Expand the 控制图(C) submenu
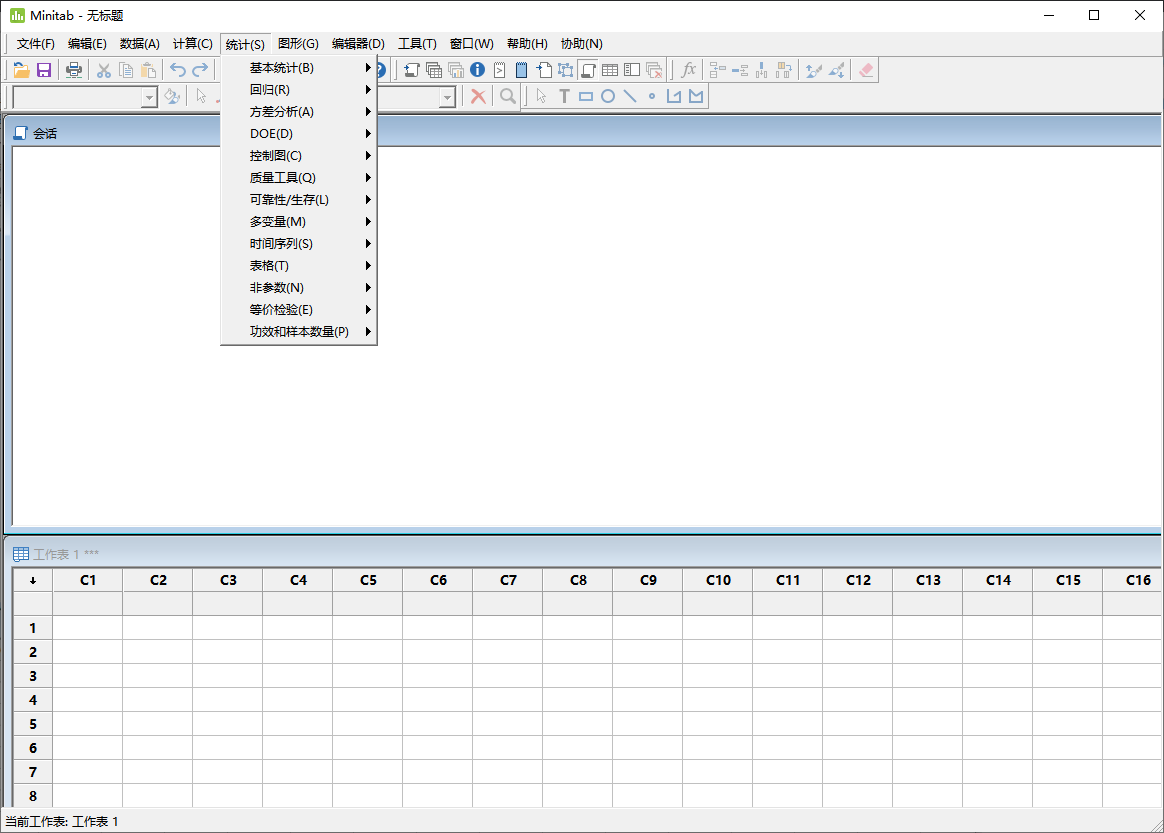 click(x=299, y=156)
